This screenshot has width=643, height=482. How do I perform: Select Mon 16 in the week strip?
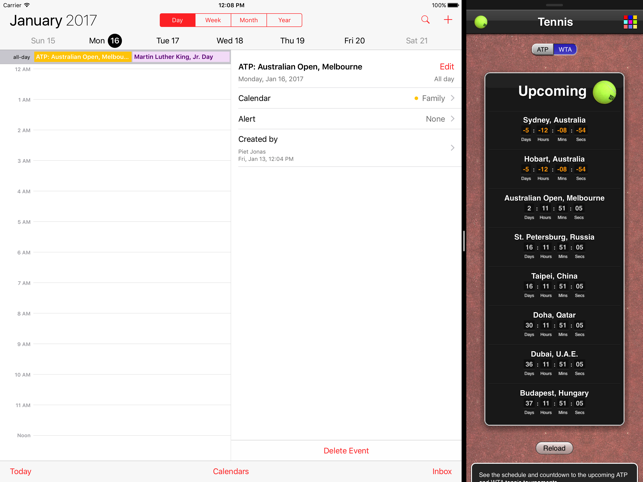[x=105, y=41]
